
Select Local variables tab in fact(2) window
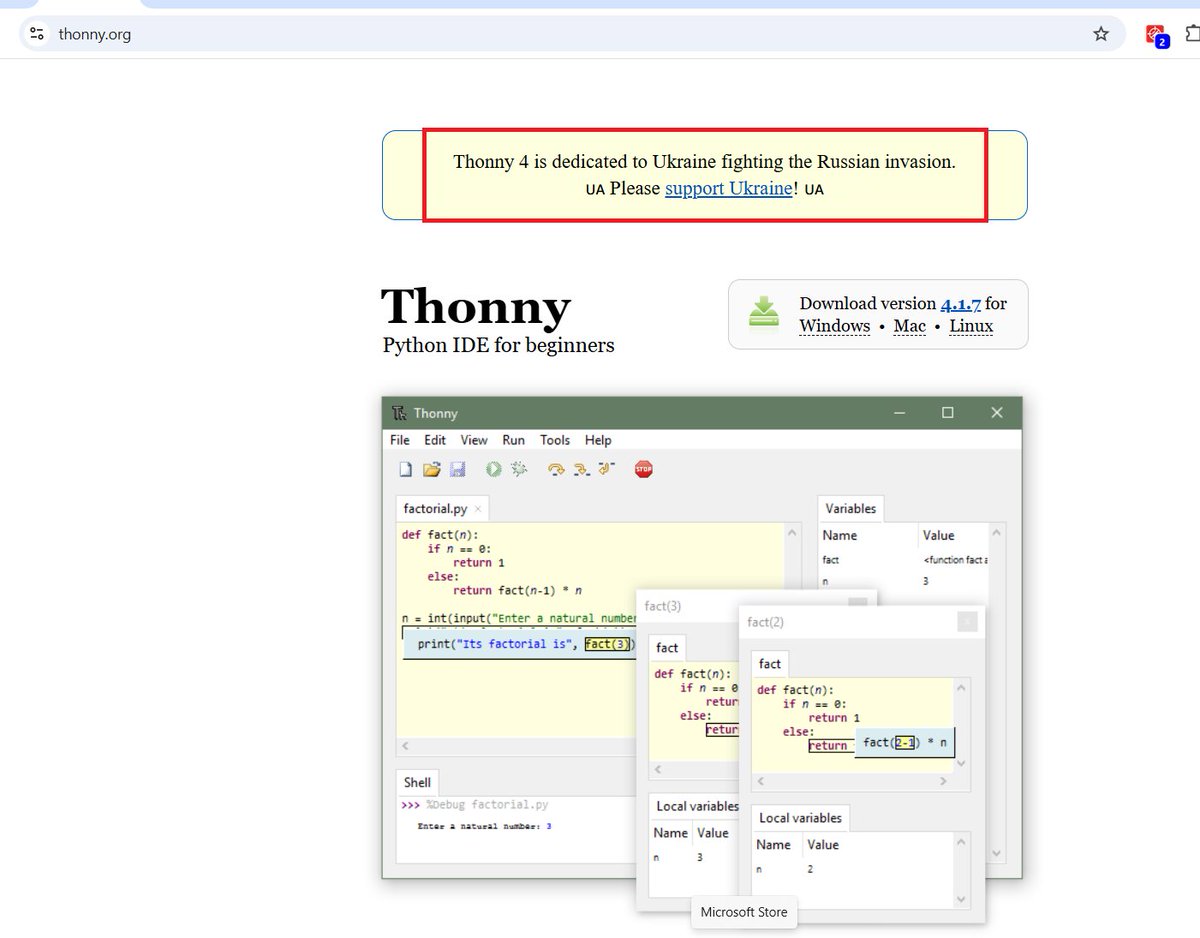tap(801, 818)
